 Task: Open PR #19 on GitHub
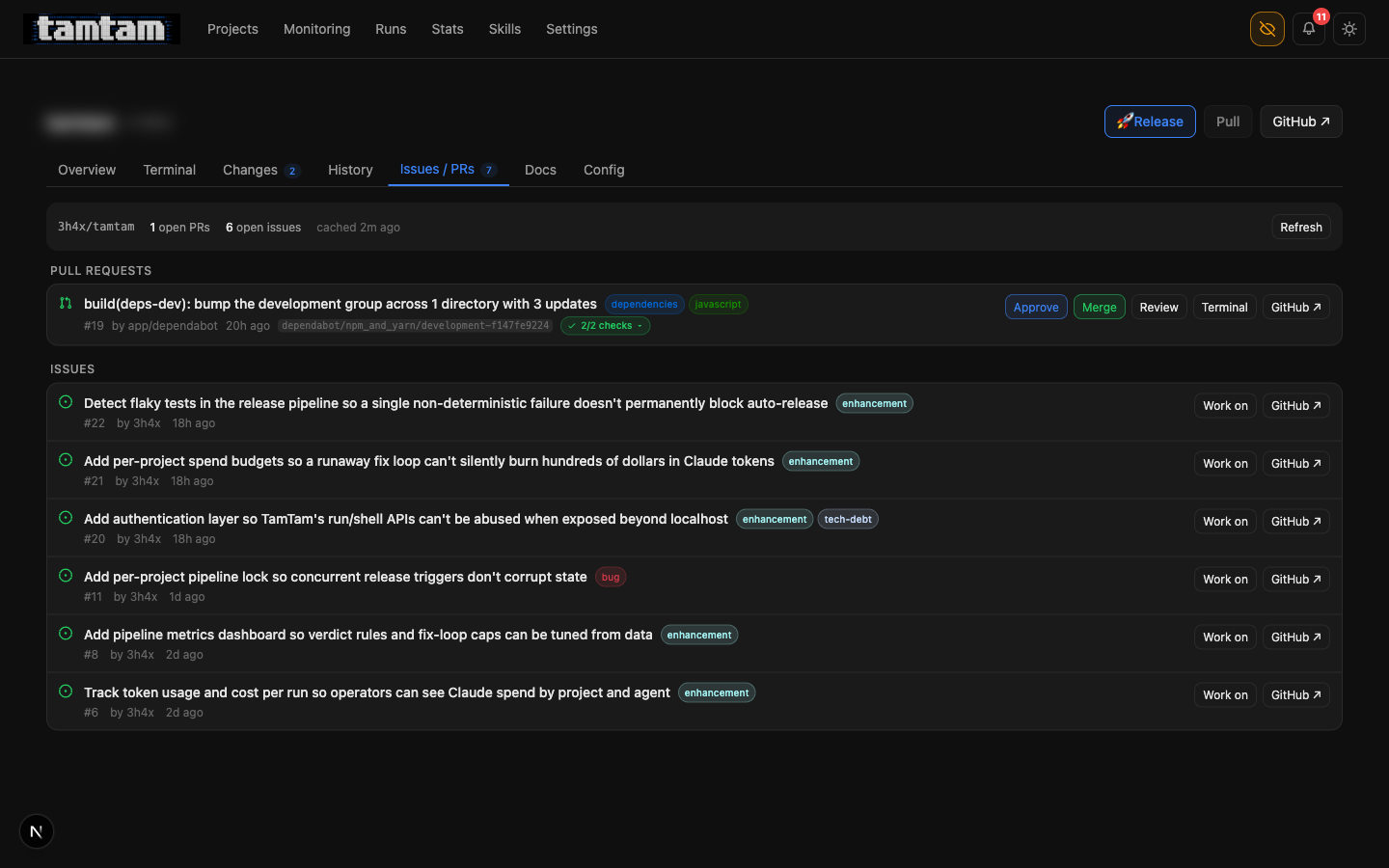pos(1296,307)
